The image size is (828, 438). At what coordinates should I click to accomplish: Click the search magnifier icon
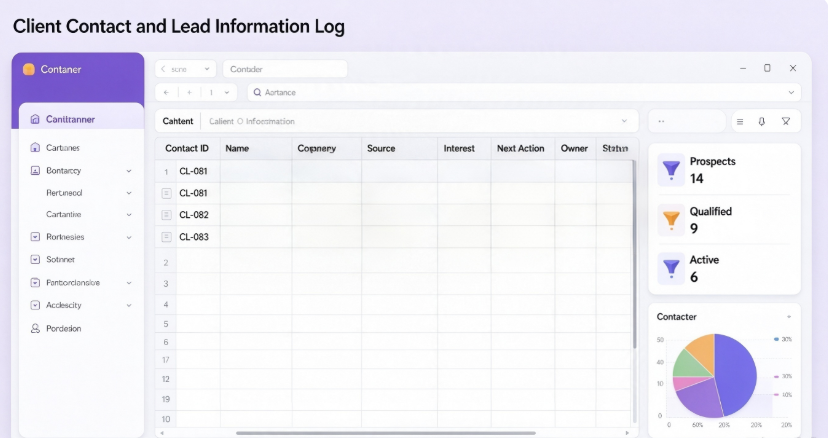click(257, 92)
